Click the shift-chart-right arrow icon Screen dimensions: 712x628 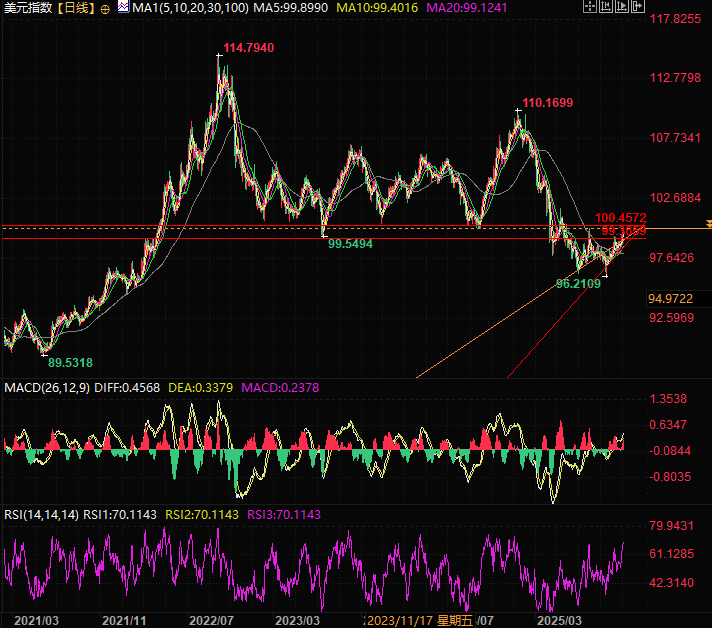[x=638, y=6]
